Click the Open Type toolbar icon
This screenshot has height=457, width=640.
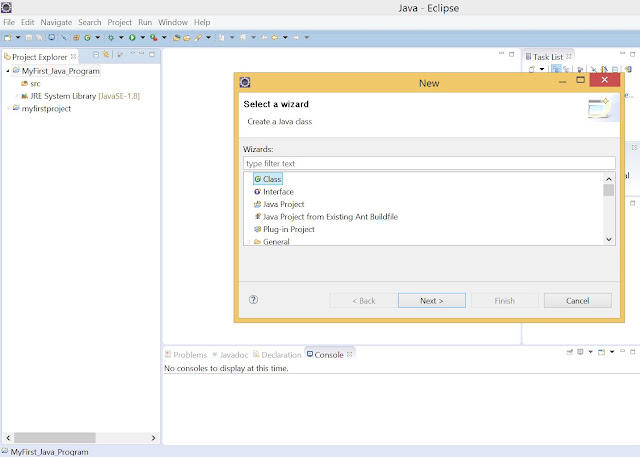(177, 38)
